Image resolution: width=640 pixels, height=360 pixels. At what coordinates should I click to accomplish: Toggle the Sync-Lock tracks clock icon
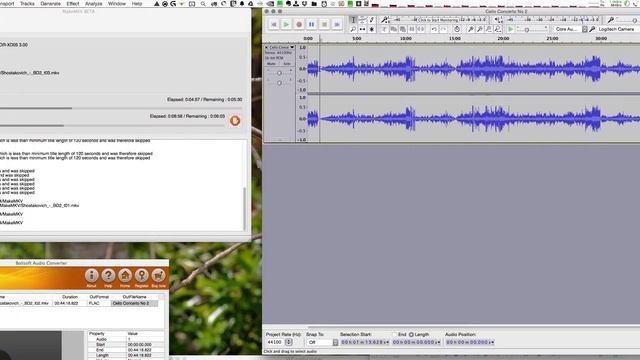(457, 29)
